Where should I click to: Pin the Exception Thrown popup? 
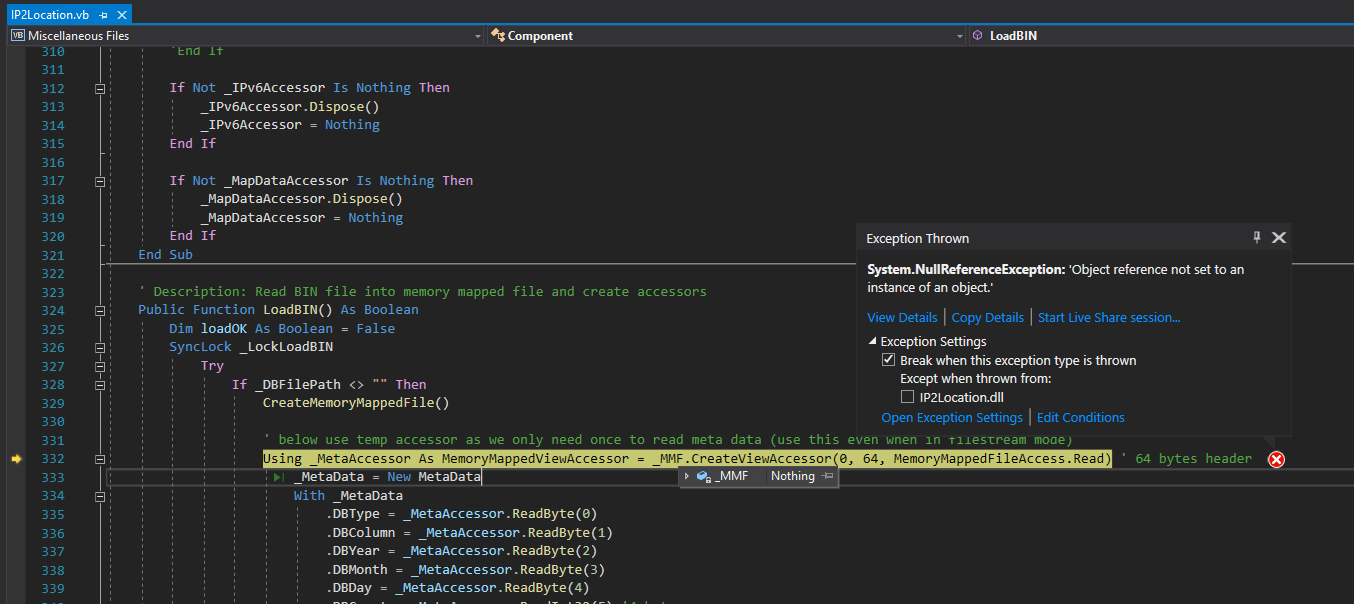[1257, 238]
